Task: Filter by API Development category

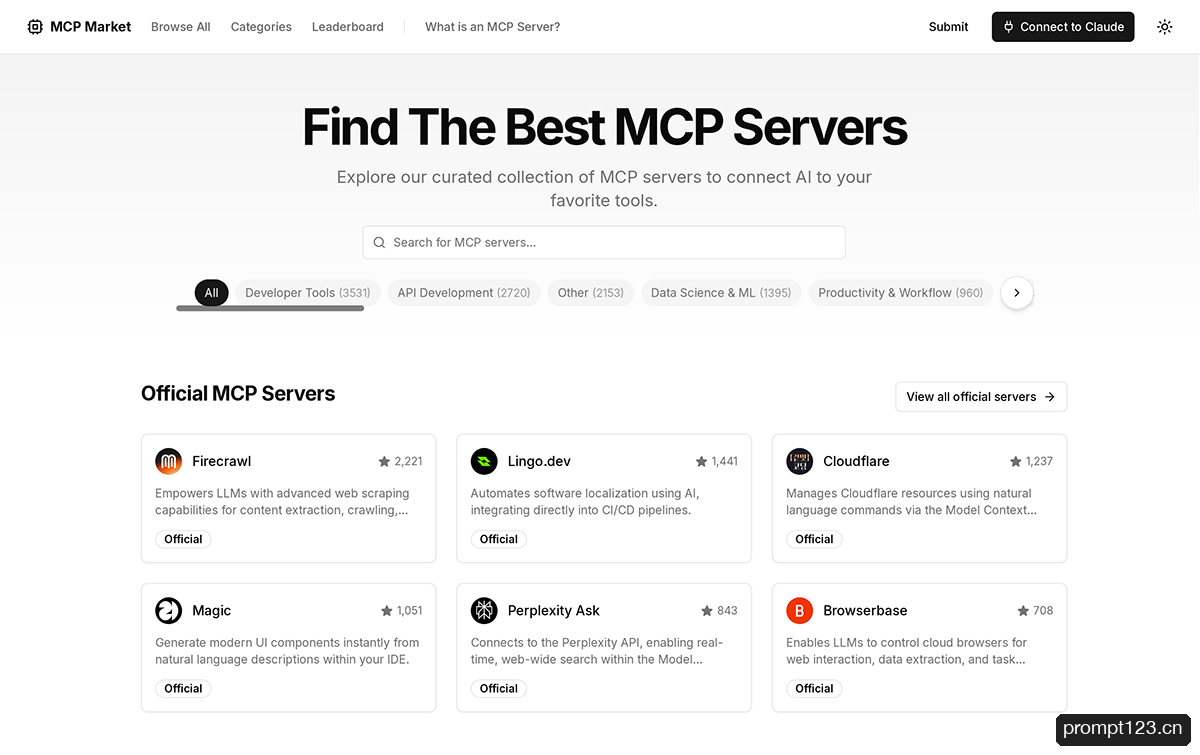Action: coord(464,293)
